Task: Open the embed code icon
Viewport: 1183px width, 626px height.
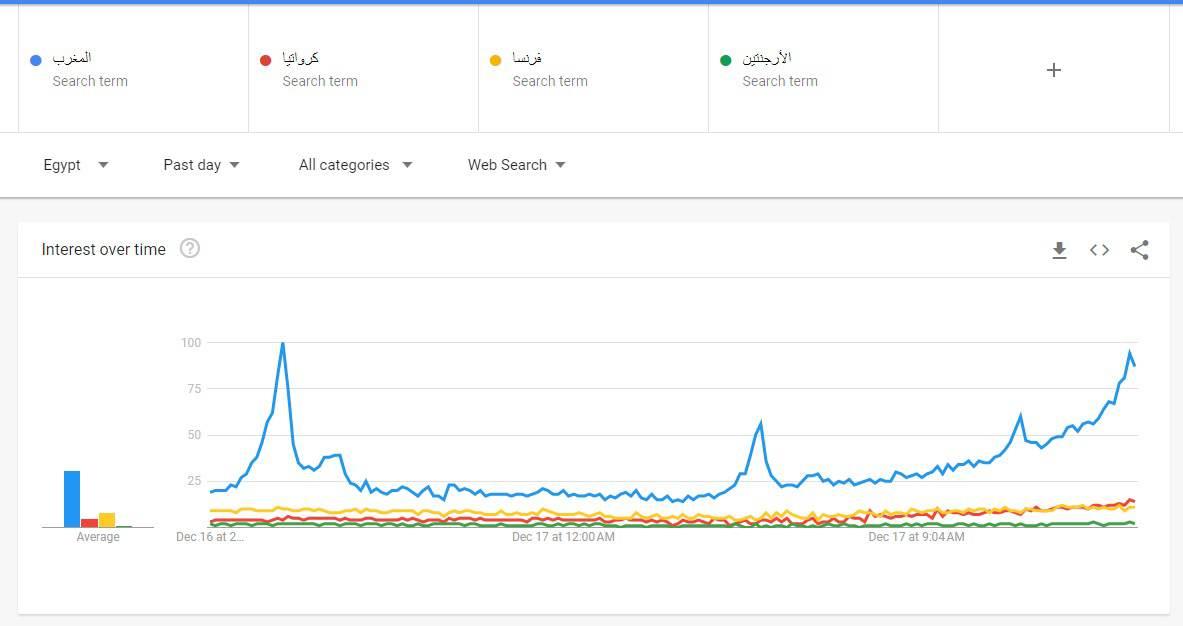Action: pyautogui.click(x=1099, y=250)
